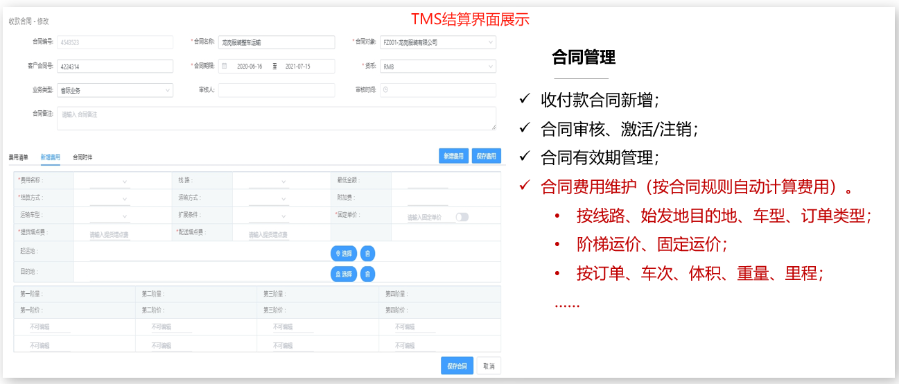Open the 扩展条件 extended condition dropdown

[x=268, y=217]
